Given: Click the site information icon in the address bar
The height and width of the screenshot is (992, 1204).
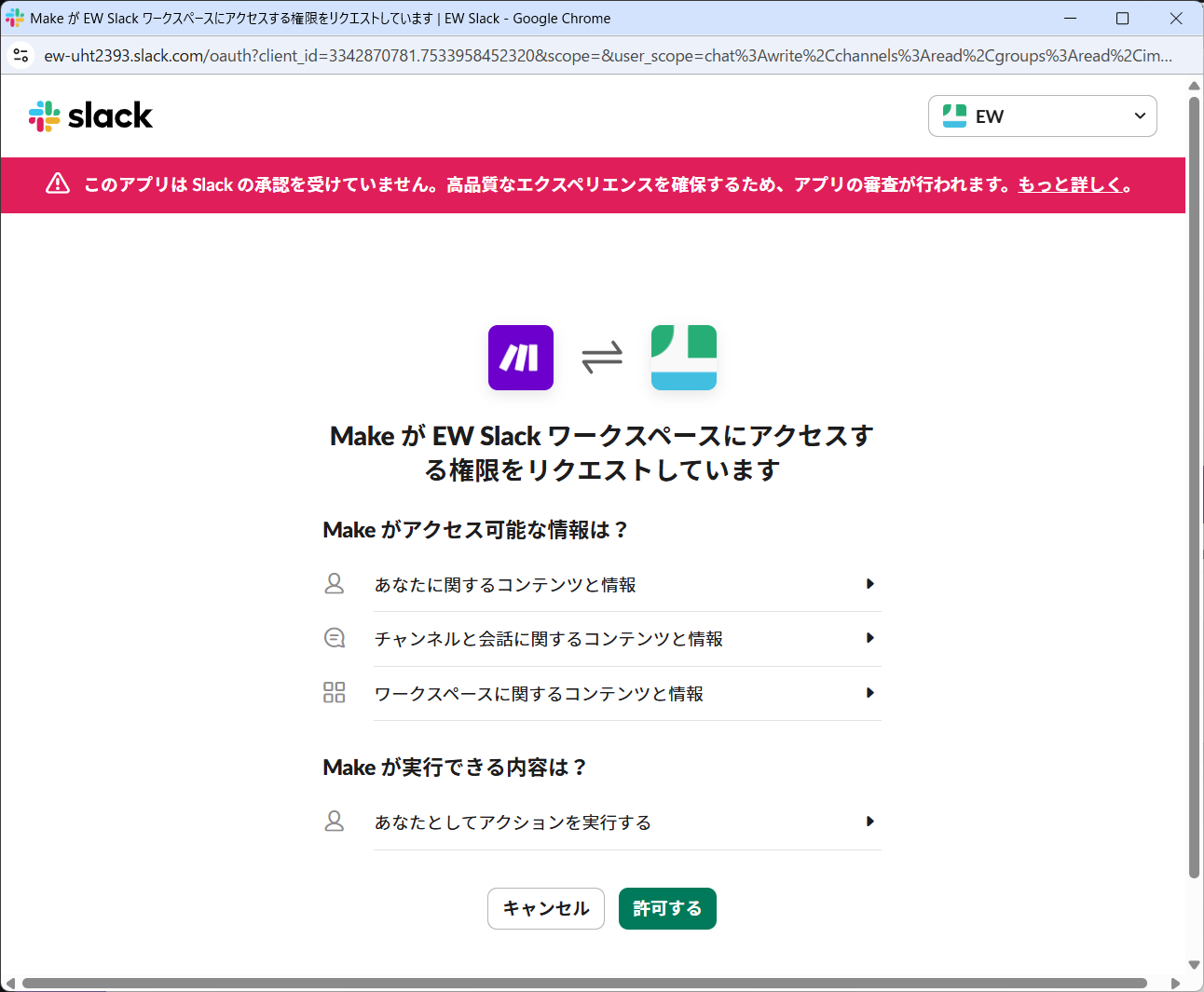Looking at the screenshot, I should [x=21, y=55].
